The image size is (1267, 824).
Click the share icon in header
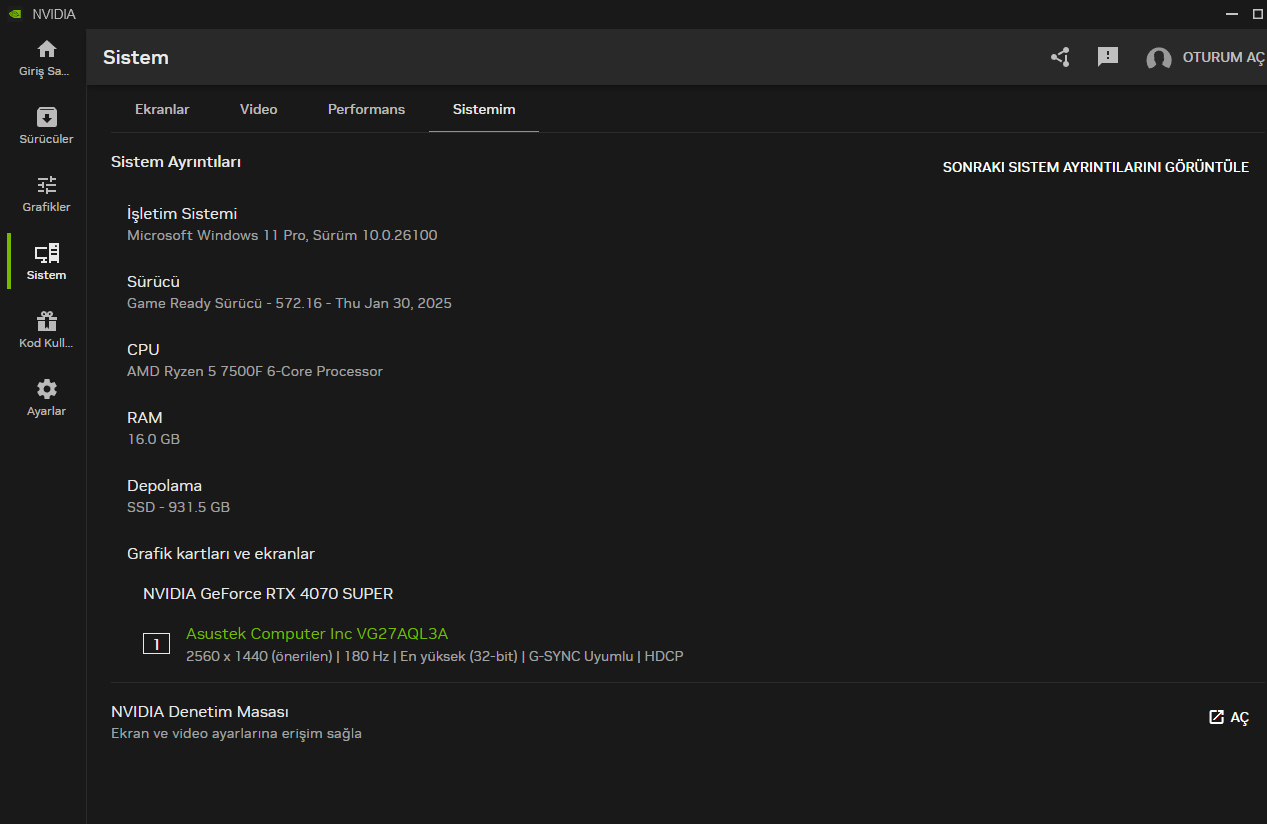coord(1060,57)
